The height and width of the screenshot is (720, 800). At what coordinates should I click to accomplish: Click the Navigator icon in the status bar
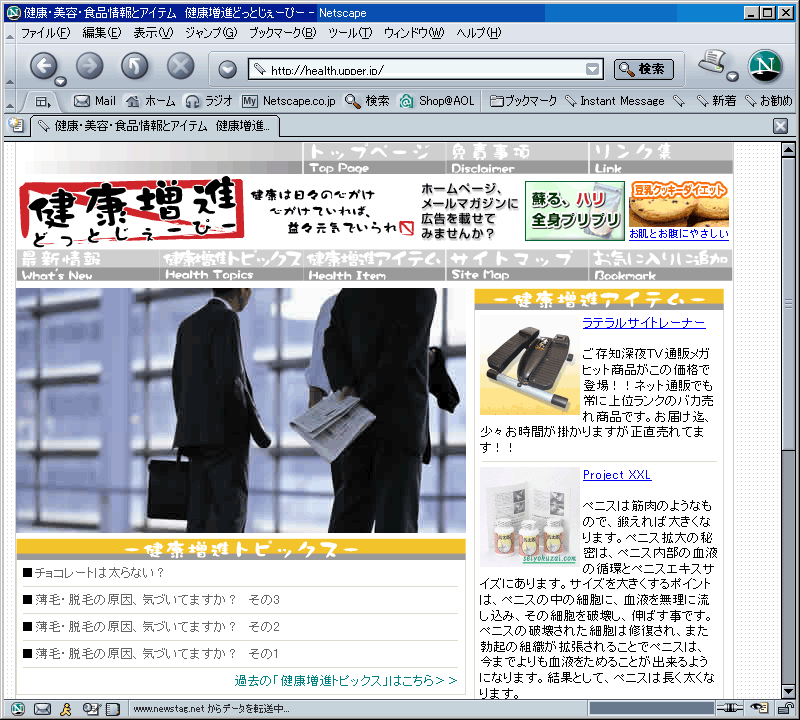click(18, 709)
